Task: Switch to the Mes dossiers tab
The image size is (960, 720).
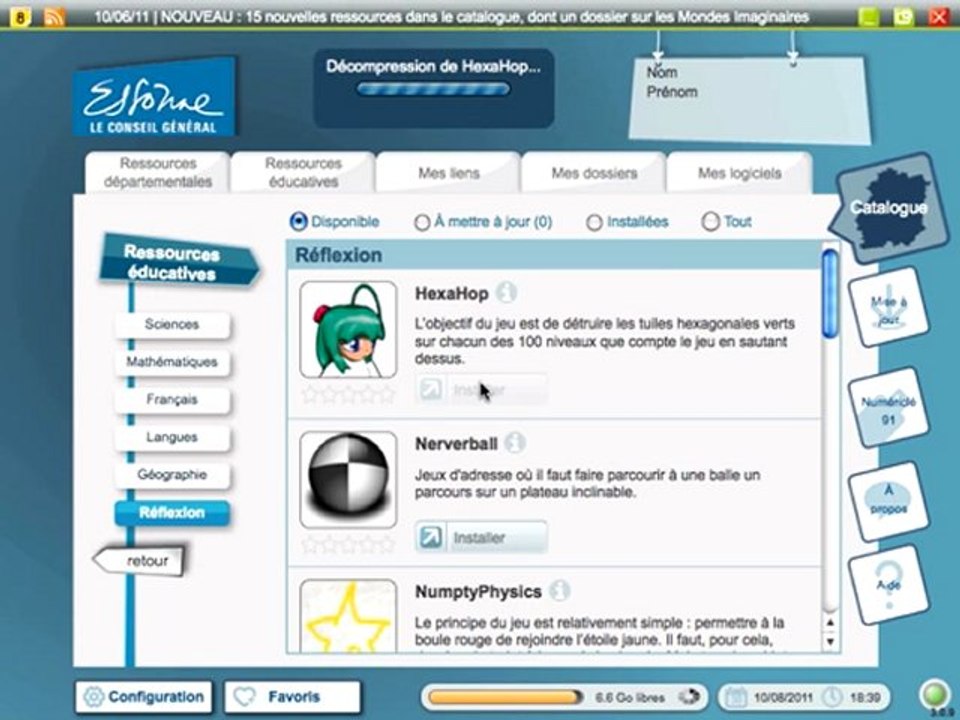Action: tap(593, 173)
